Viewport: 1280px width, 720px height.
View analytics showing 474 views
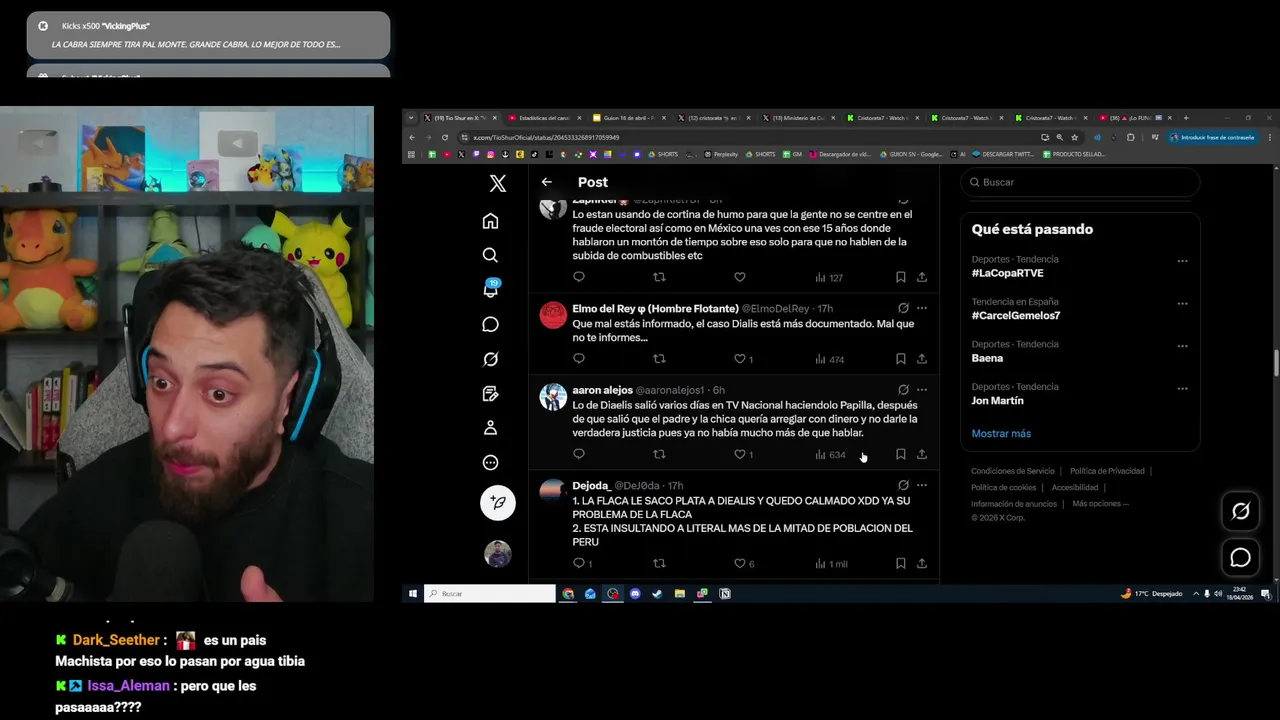tap(829, 359)
